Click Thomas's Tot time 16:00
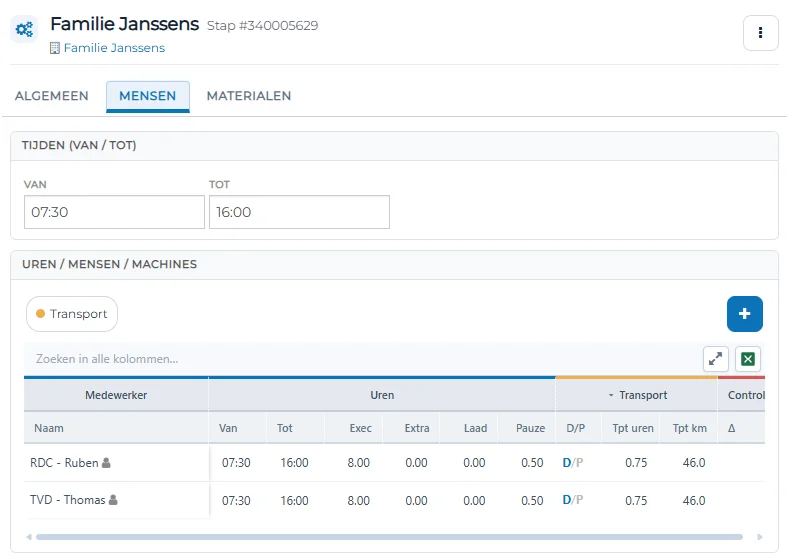790x560 pixels. (x=294, y=501)
